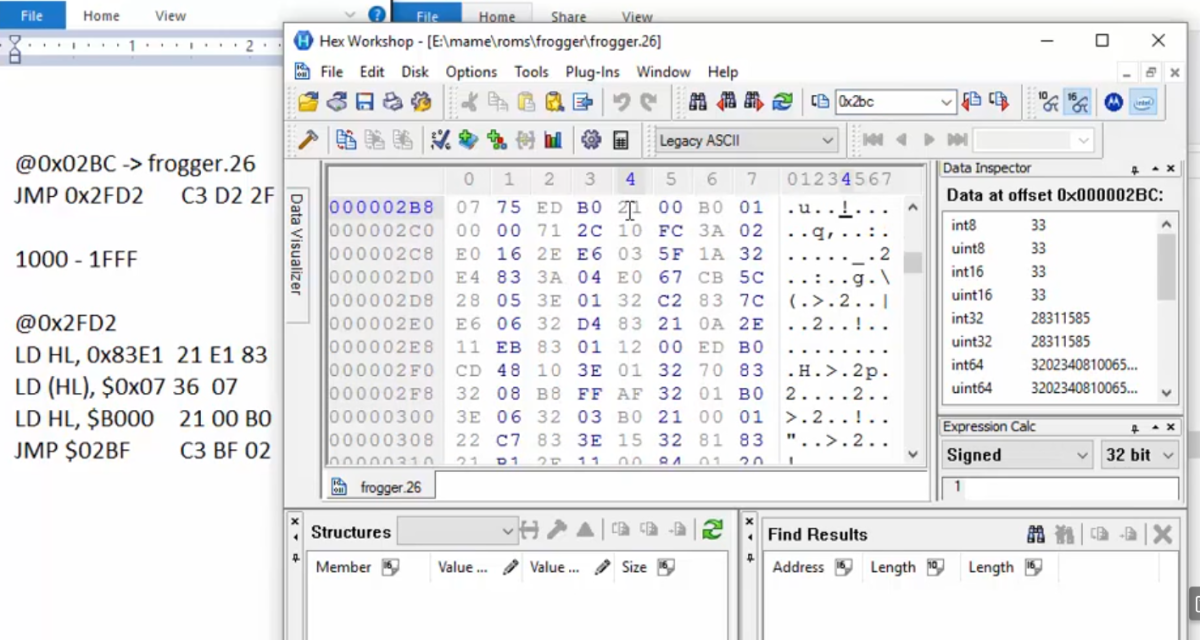Click the Open Drive icon in the toolbar
The height and width of the screenshot is (640, 1200).
[337, 102]
